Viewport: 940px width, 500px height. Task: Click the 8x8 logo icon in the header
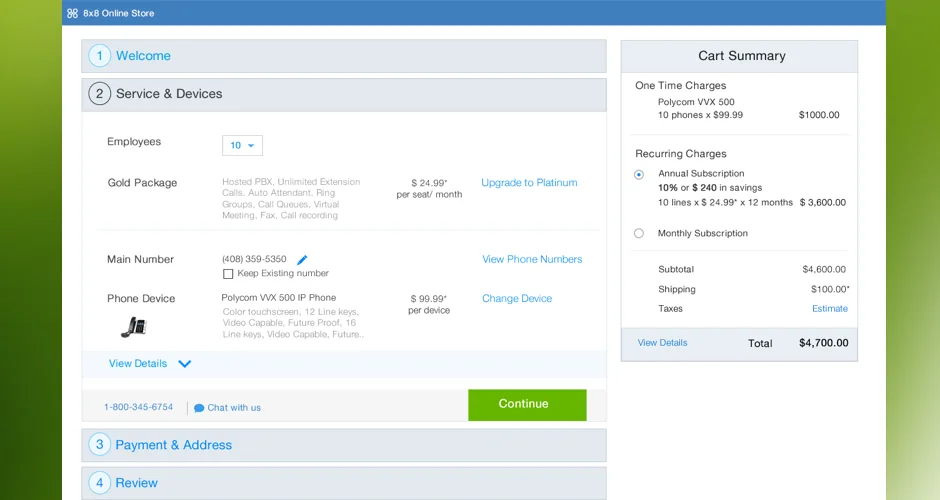pyautogui.click(x=73, y=13)
